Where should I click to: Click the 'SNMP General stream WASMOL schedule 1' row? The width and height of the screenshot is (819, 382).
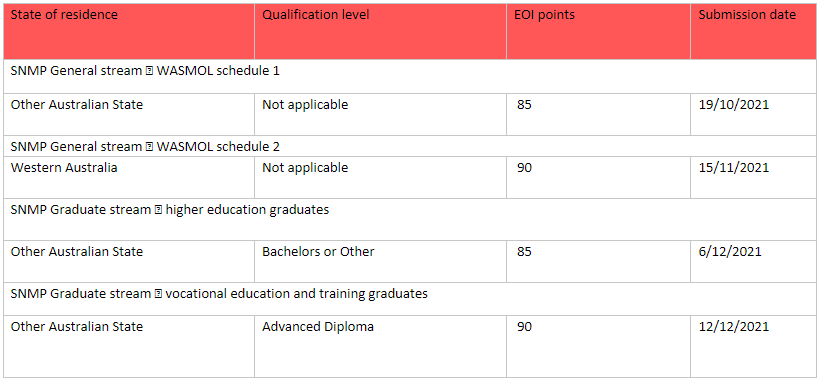(410, 76)
